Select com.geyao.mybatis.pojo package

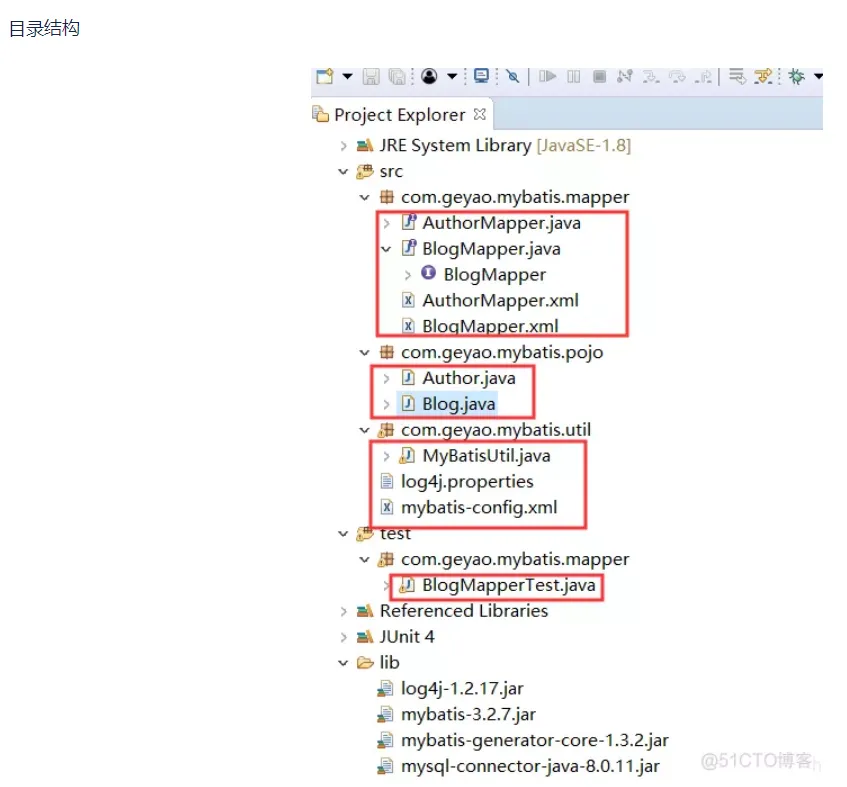(x=502, y=353)
